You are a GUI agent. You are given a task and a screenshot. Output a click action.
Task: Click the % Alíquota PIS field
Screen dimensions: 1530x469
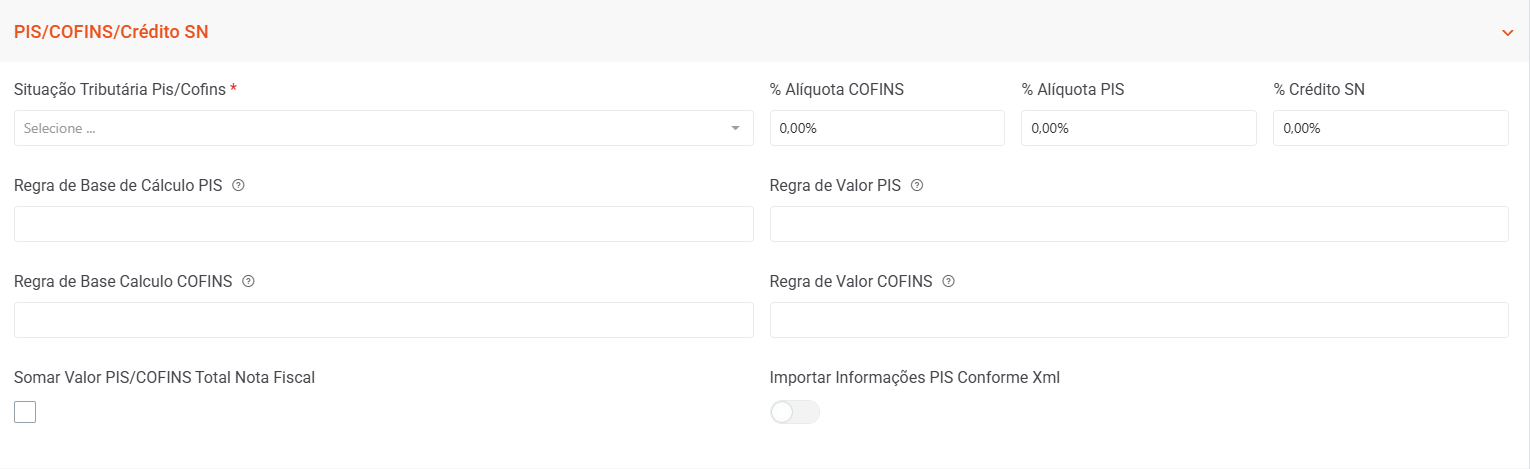(1137, 128)
